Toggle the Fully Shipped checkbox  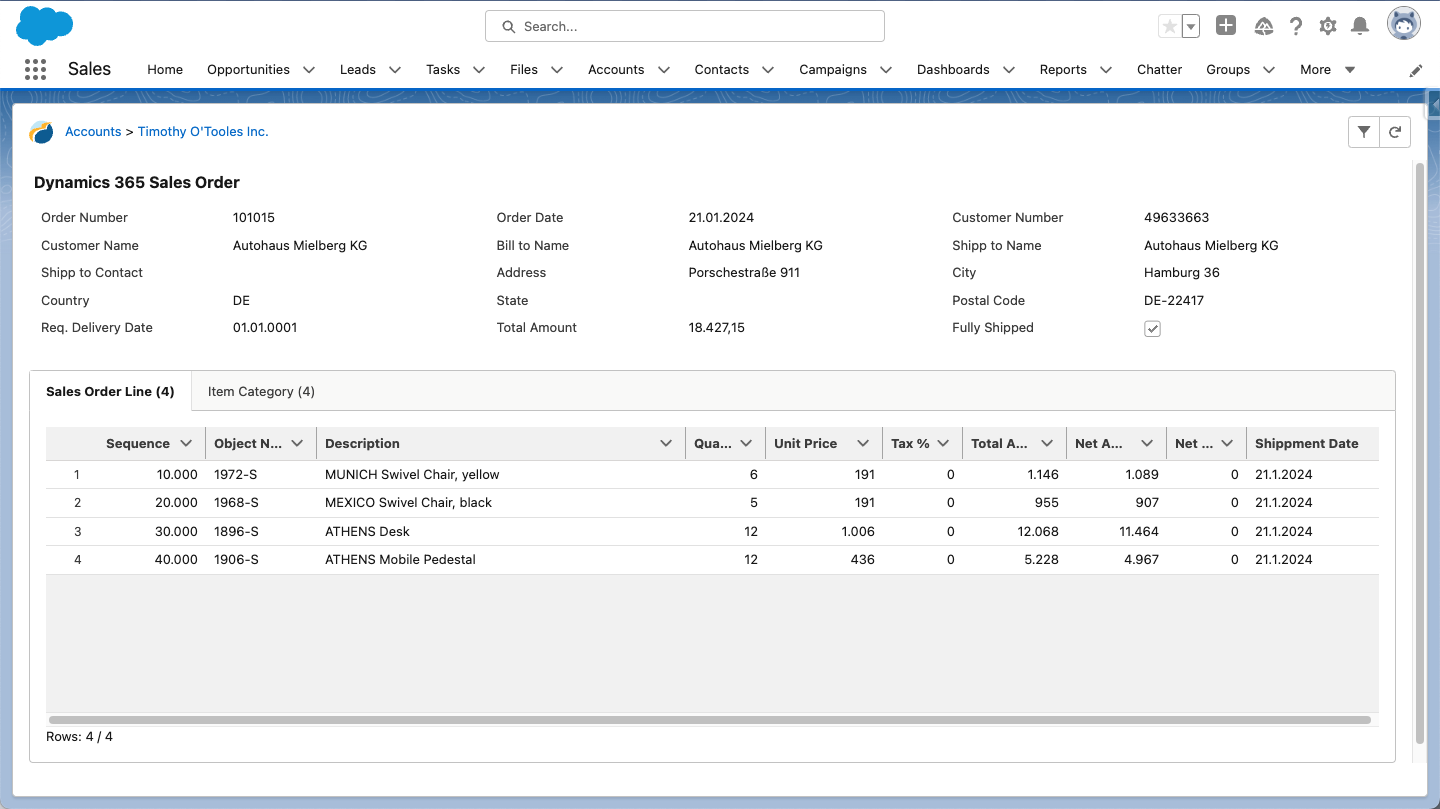(x=1152, y=329)
